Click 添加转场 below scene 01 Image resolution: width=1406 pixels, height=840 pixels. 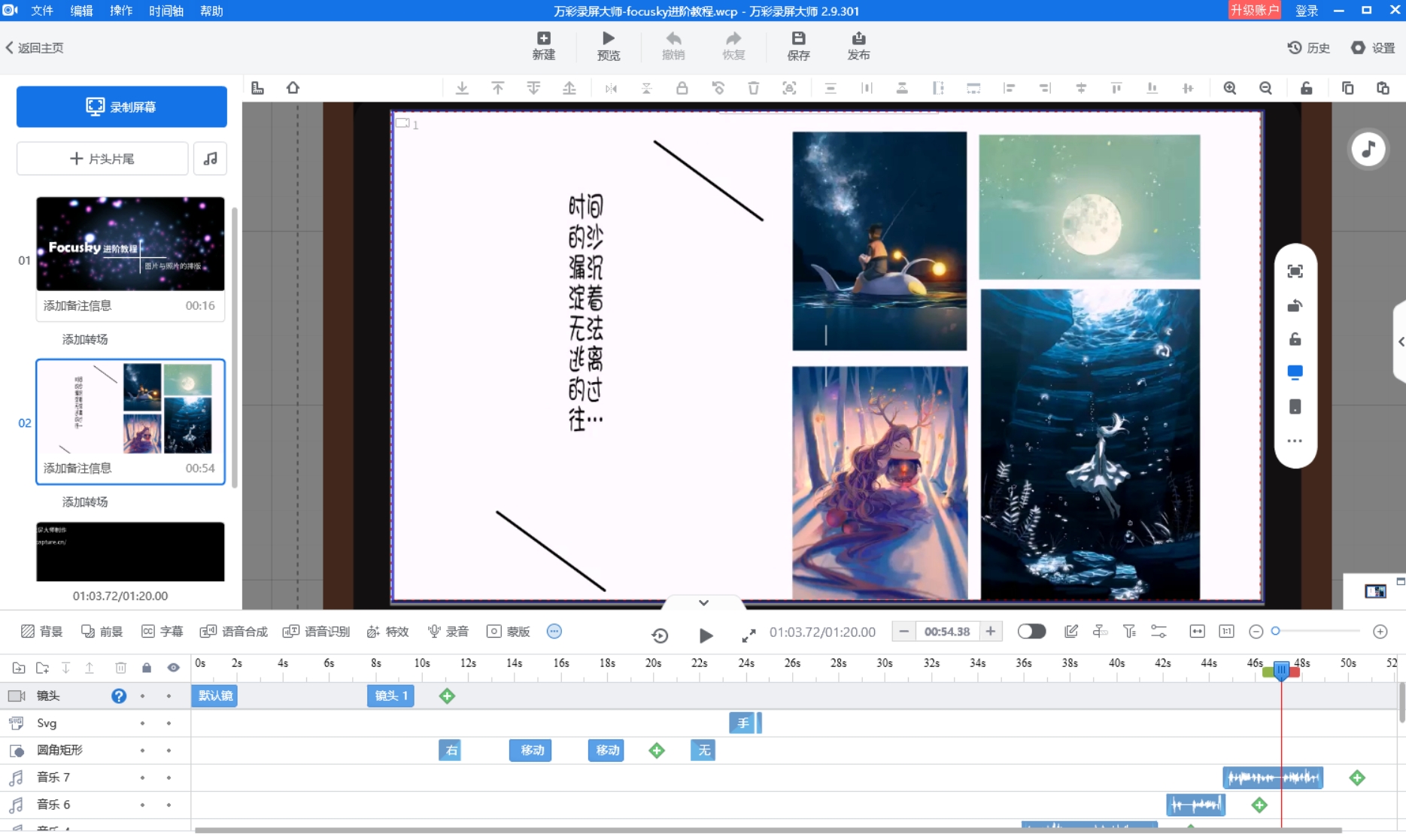[x=85, y=339]
